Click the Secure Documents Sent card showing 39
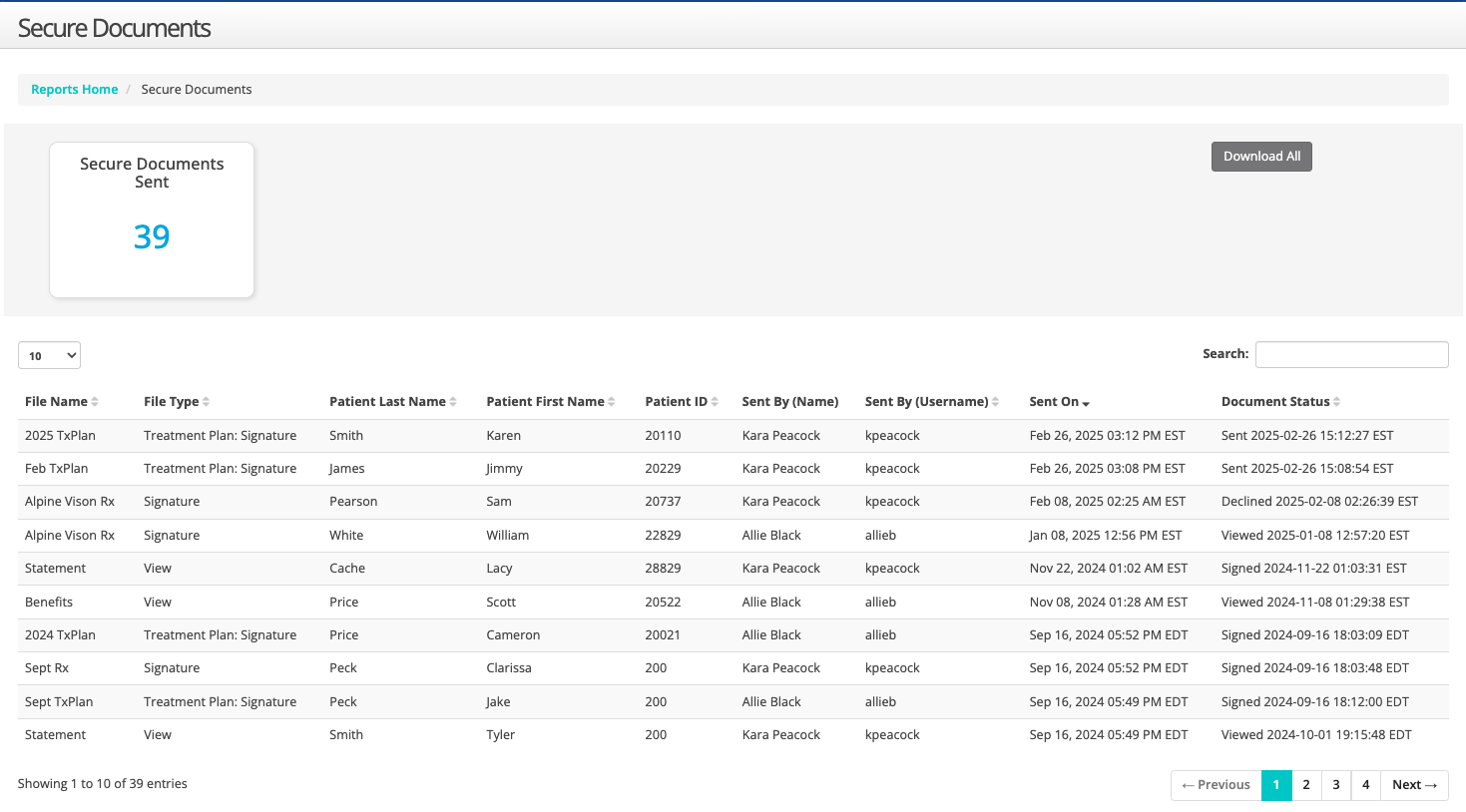This screenshot has height=812, width=1466. (152, 219)
